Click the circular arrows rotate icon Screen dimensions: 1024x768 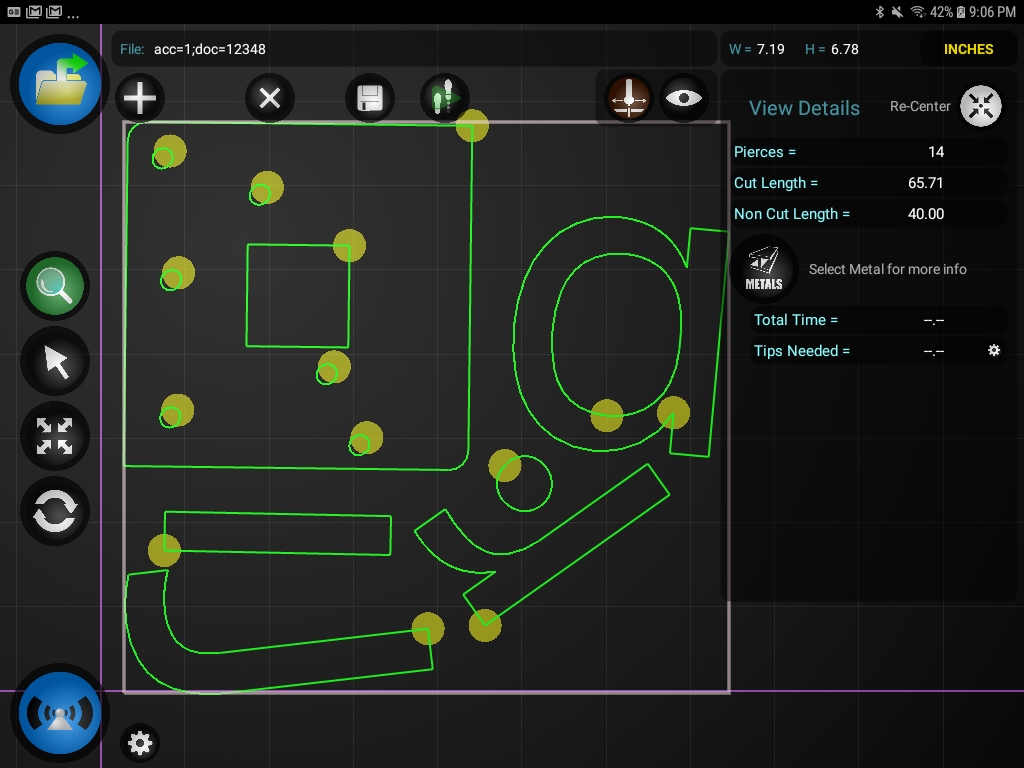[55, 512]
